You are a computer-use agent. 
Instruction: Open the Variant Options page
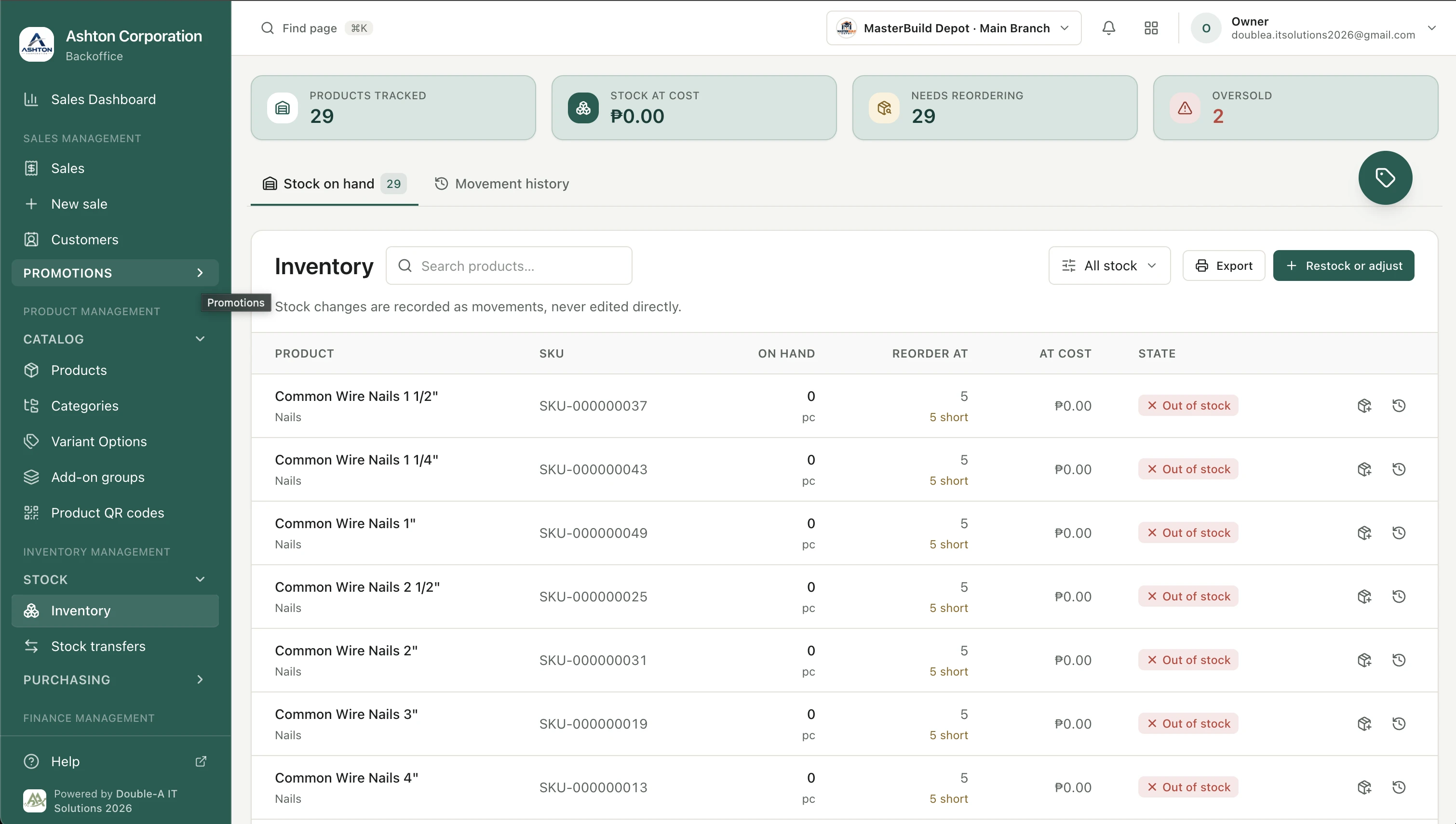click(x=115, y=441)
